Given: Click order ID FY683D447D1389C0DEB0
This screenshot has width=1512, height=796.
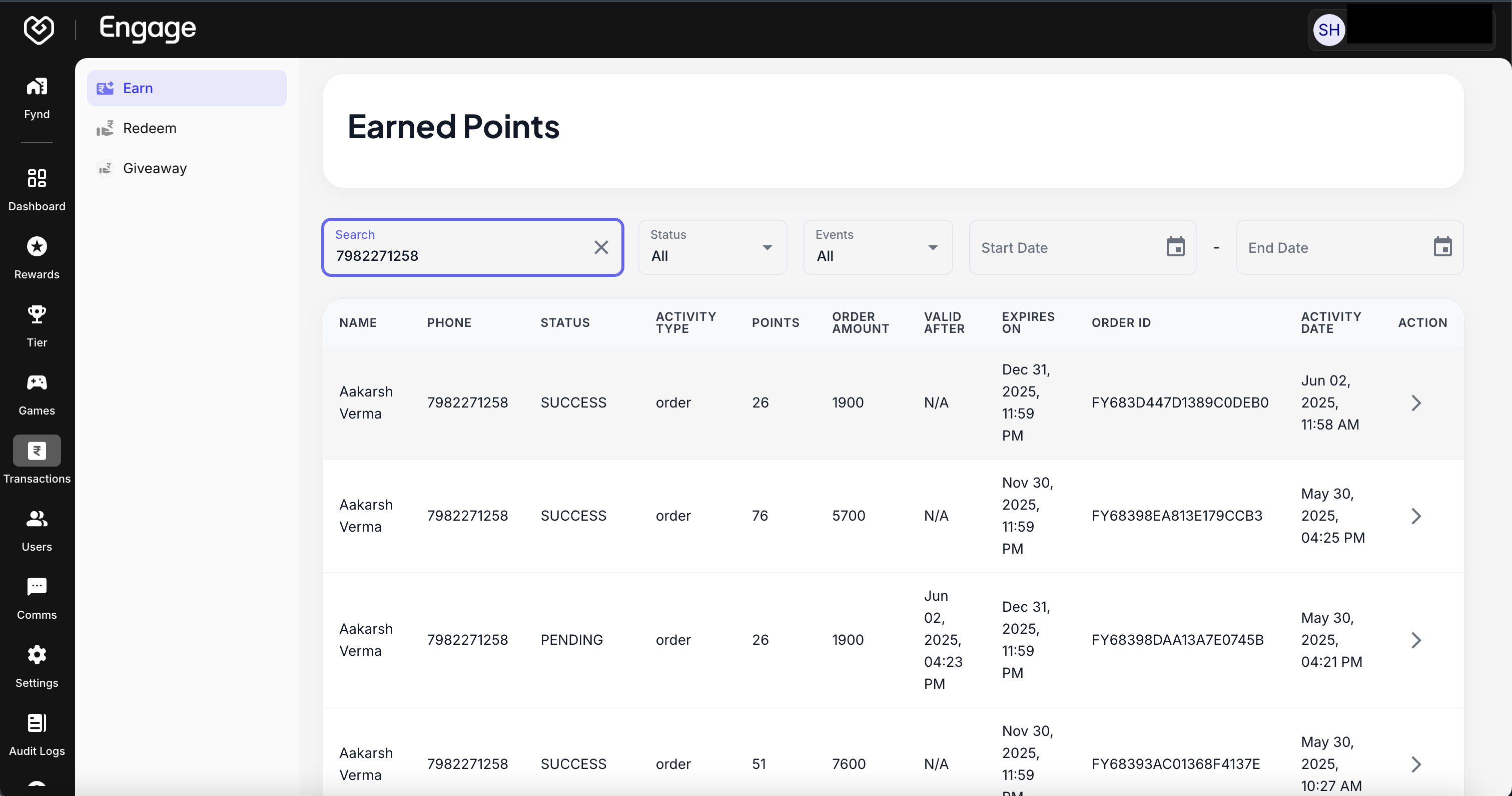Looking at the screenshot, I should pyautogui.click(x=1180, y=403).
